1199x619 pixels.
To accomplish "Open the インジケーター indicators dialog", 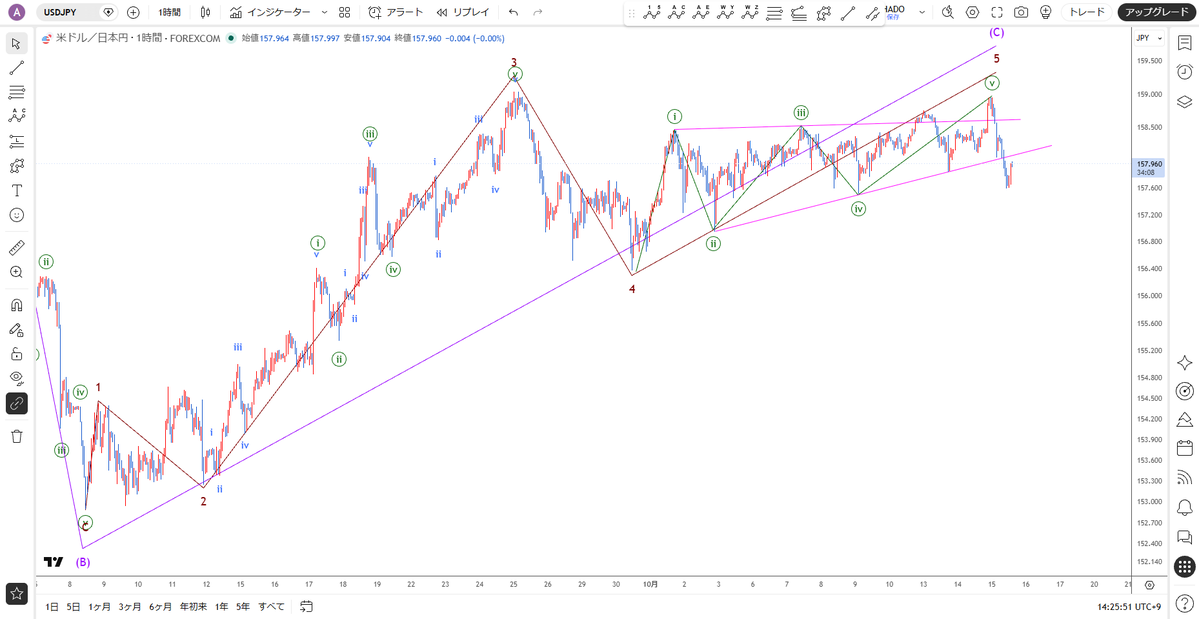I will click(x=270, y=12).
